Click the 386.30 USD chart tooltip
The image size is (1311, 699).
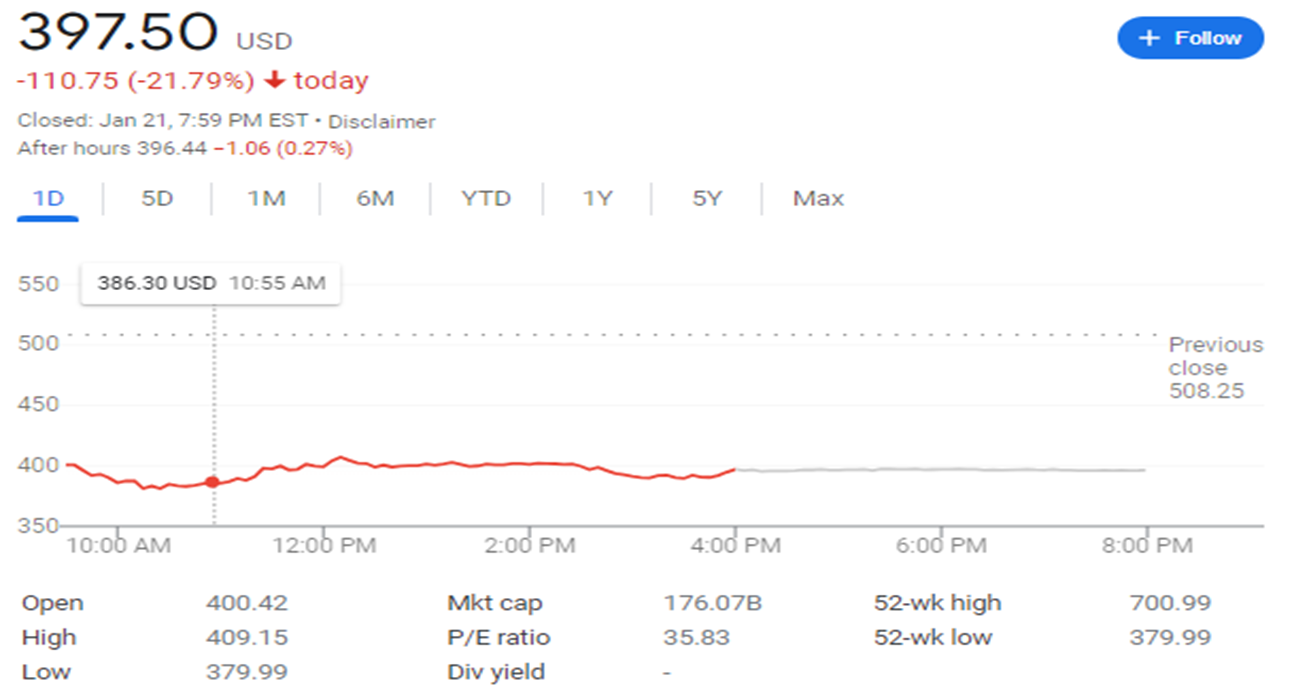click(x=210, y=283)
